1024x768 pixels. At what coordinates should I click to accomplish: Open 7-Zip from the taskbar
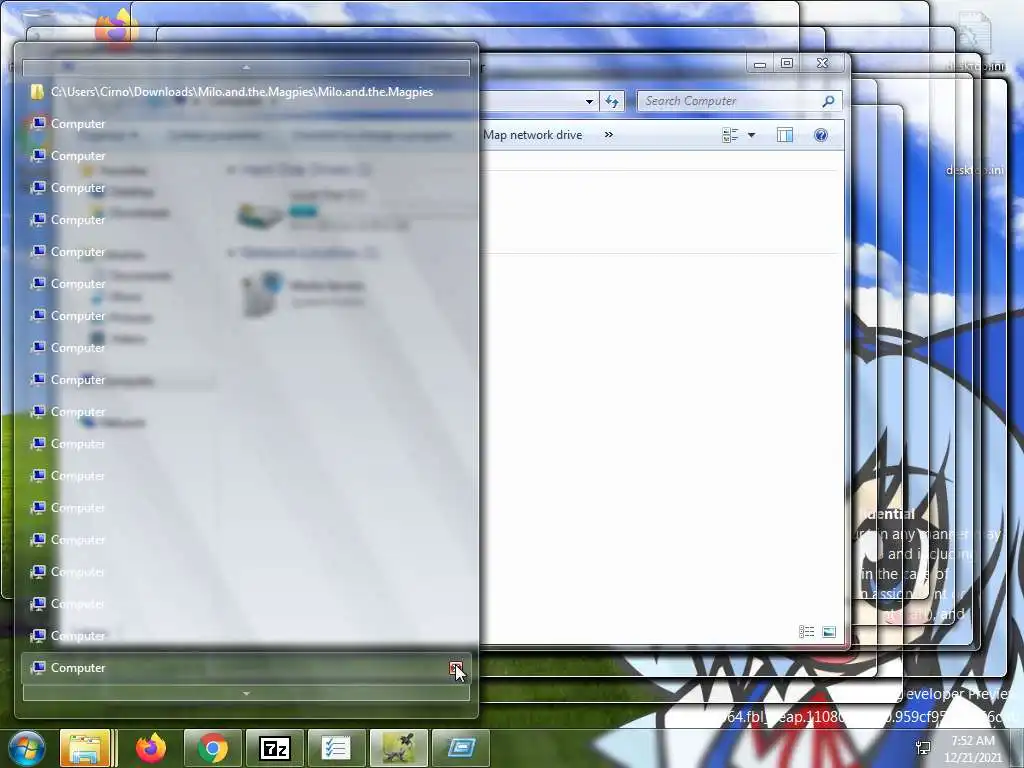275,748
